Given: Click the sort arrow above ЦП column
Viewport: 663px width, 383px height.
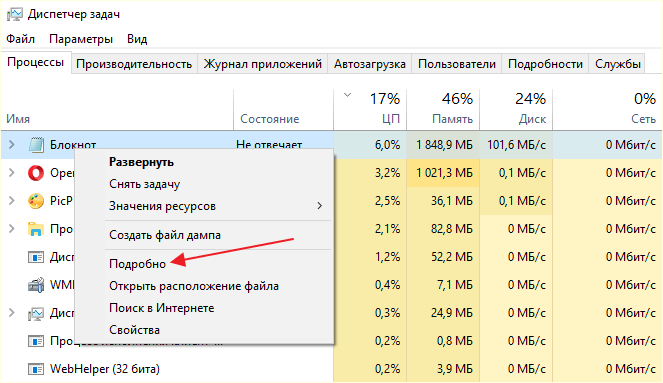Looking at the screenshot, I should [x=348, y=95].
